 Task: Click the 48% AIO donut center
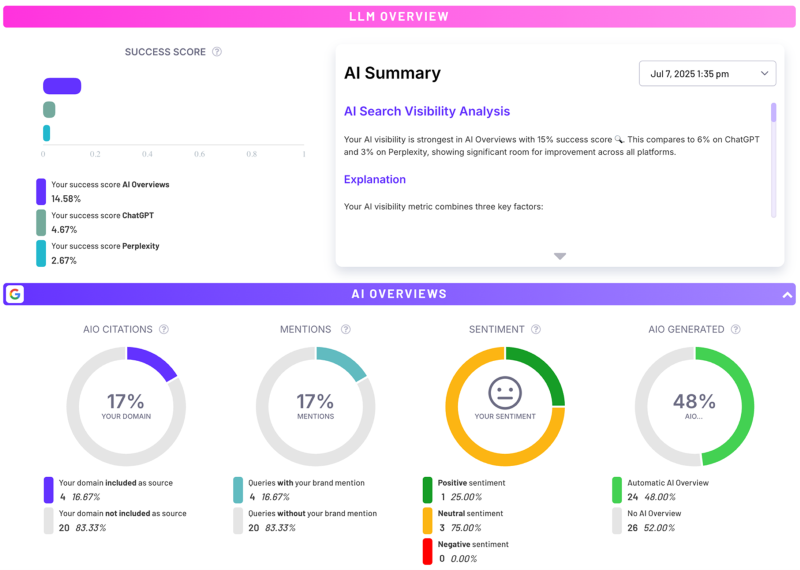(694, 406)
